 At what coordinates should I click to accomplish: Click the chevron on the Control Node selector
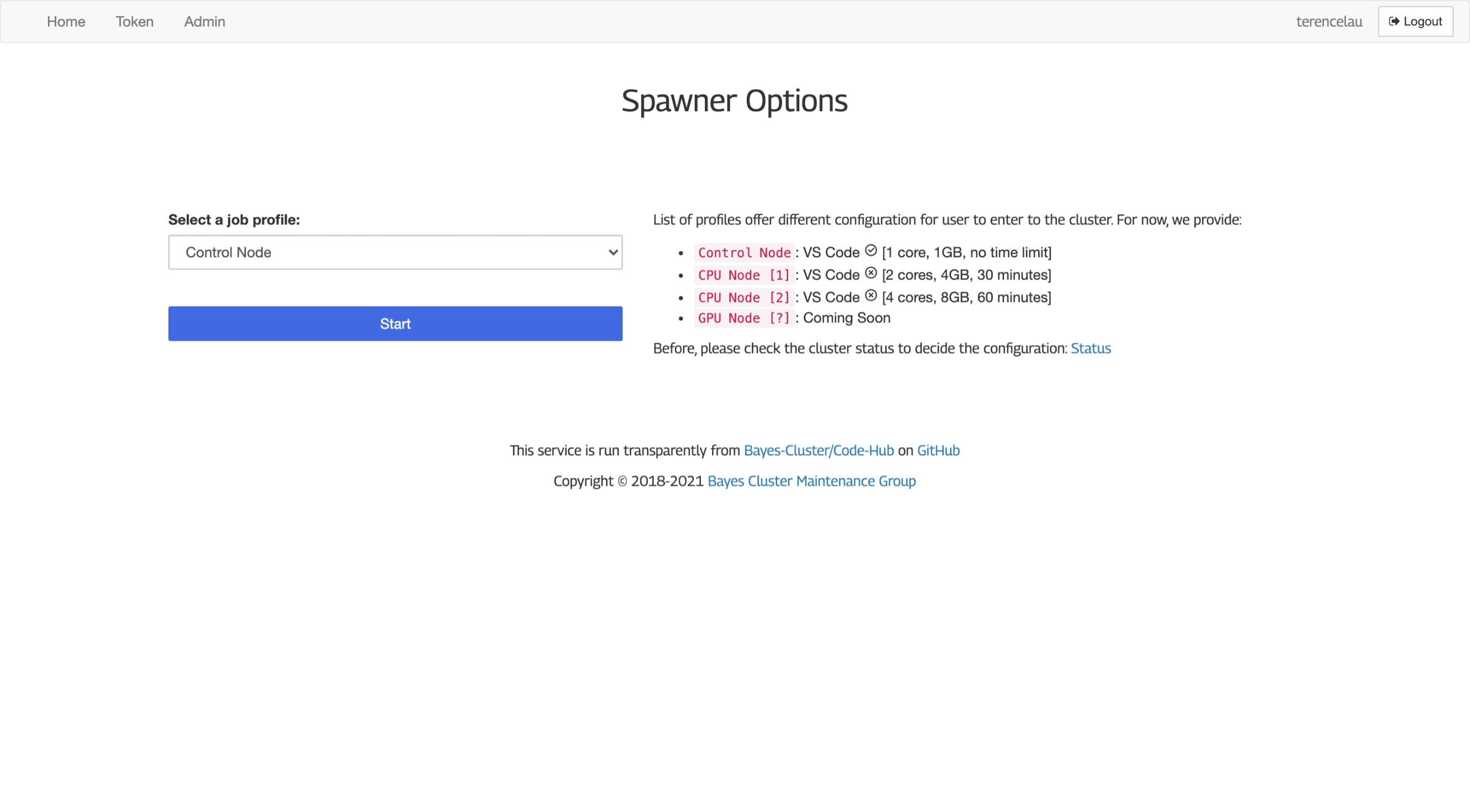(611, 252)
